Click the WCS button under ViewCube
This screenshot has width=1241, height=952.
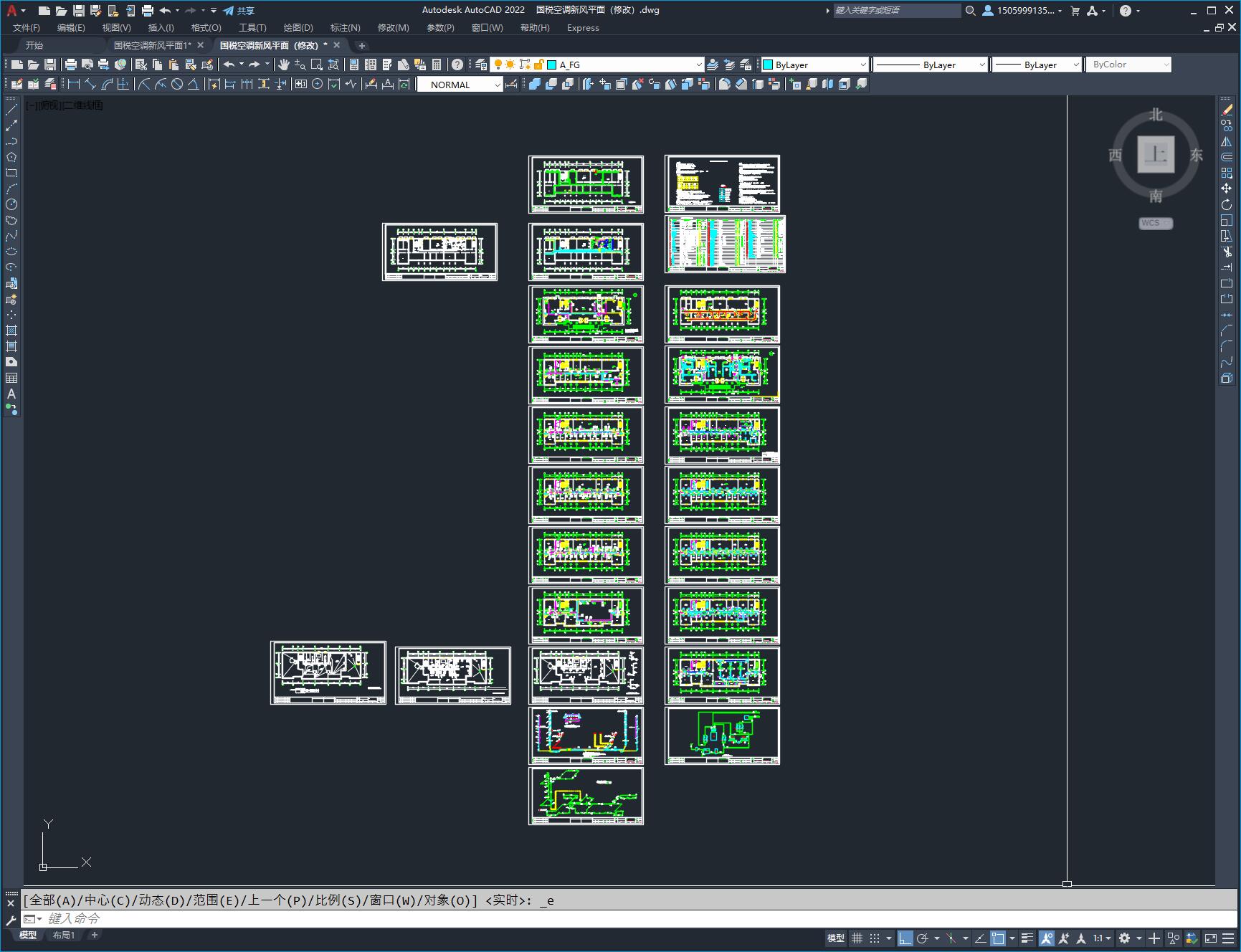(x=1155, y=223)
